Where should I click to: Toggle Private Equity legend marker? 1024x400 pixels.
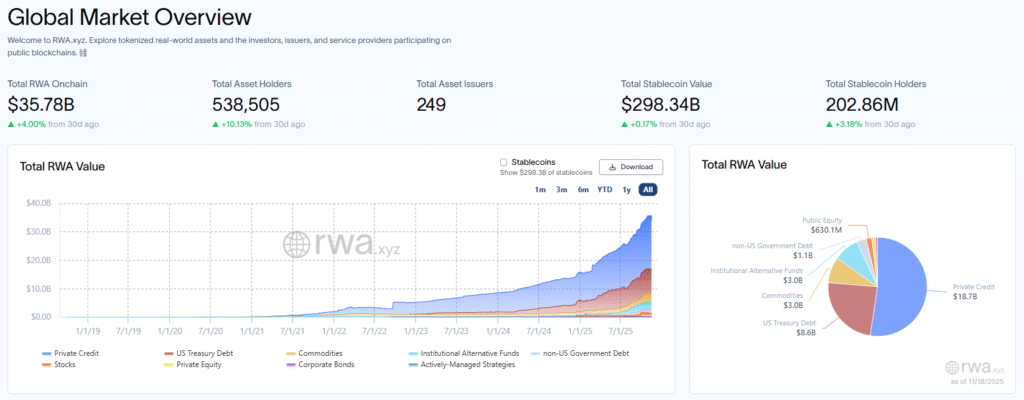169,365
